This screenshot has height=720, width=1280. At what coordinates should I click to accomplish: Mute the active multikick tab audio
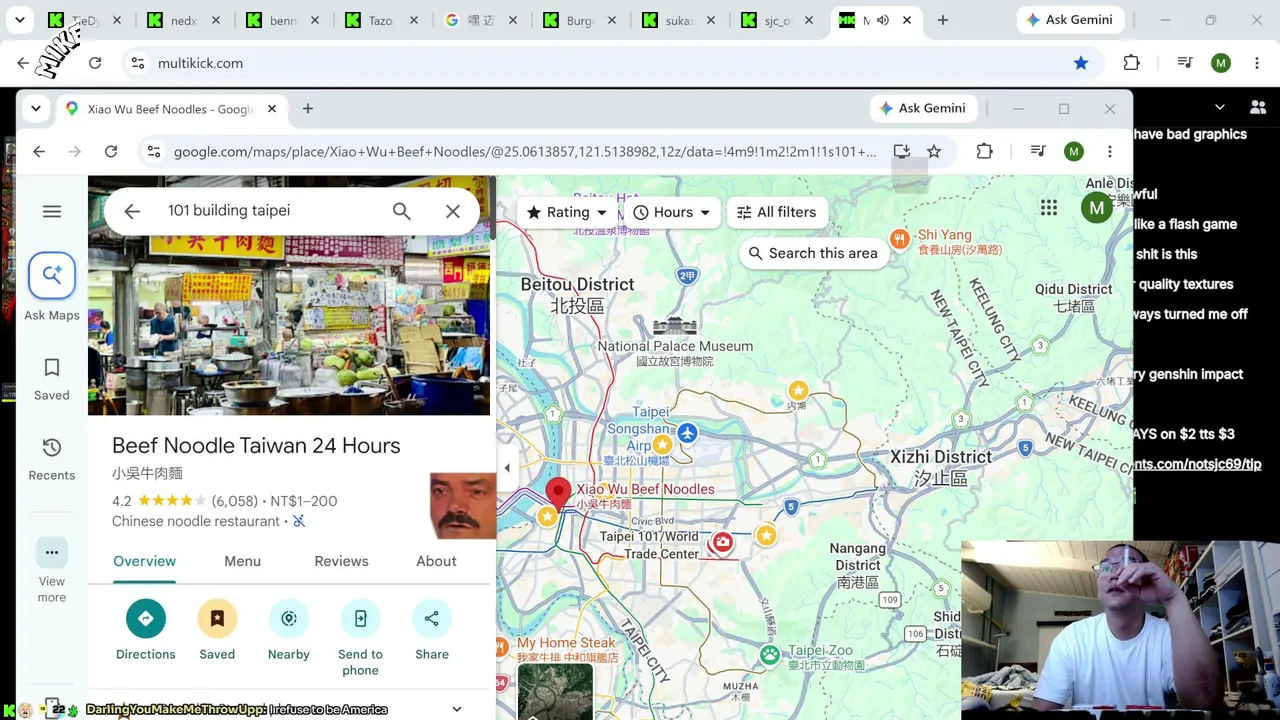tap(883, 20)
